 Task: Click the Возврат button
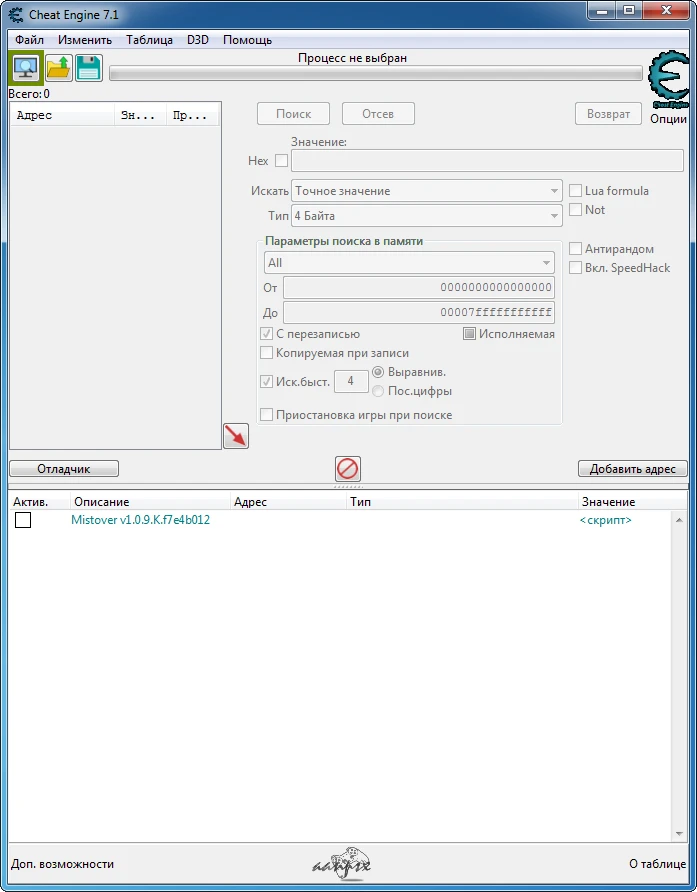coord(608,114)
